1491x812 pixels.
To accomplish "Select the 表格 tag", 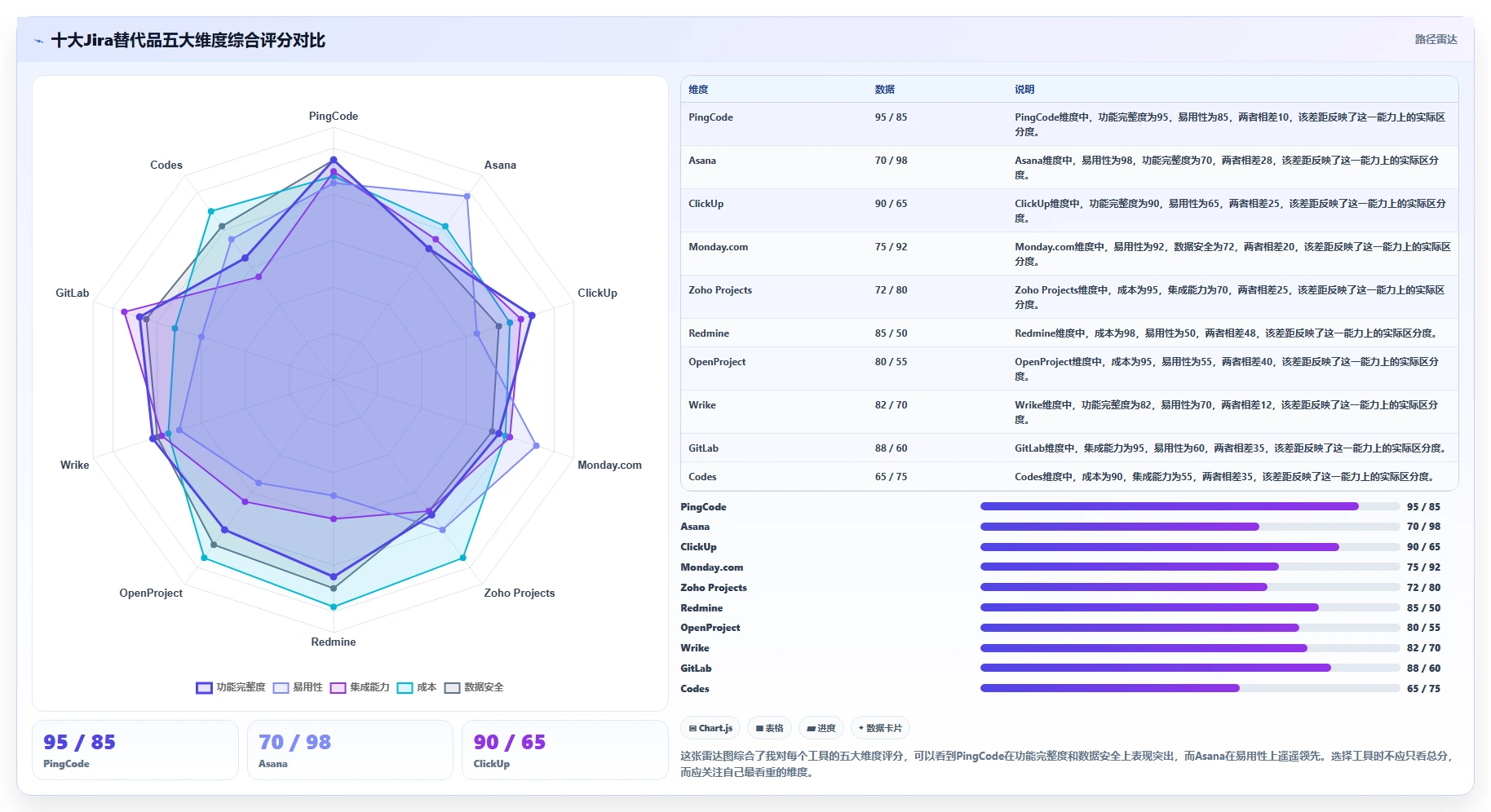I will [x=769, y=728].
